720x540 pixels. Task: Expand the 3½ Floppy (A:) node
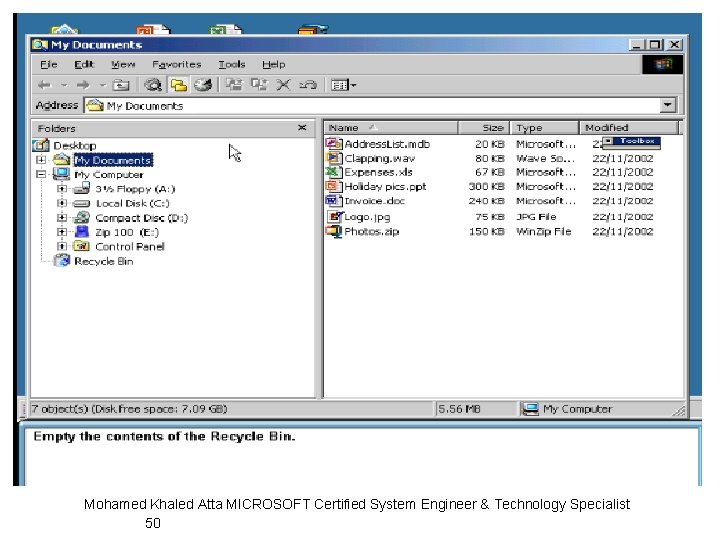click(x=62, y=189)
